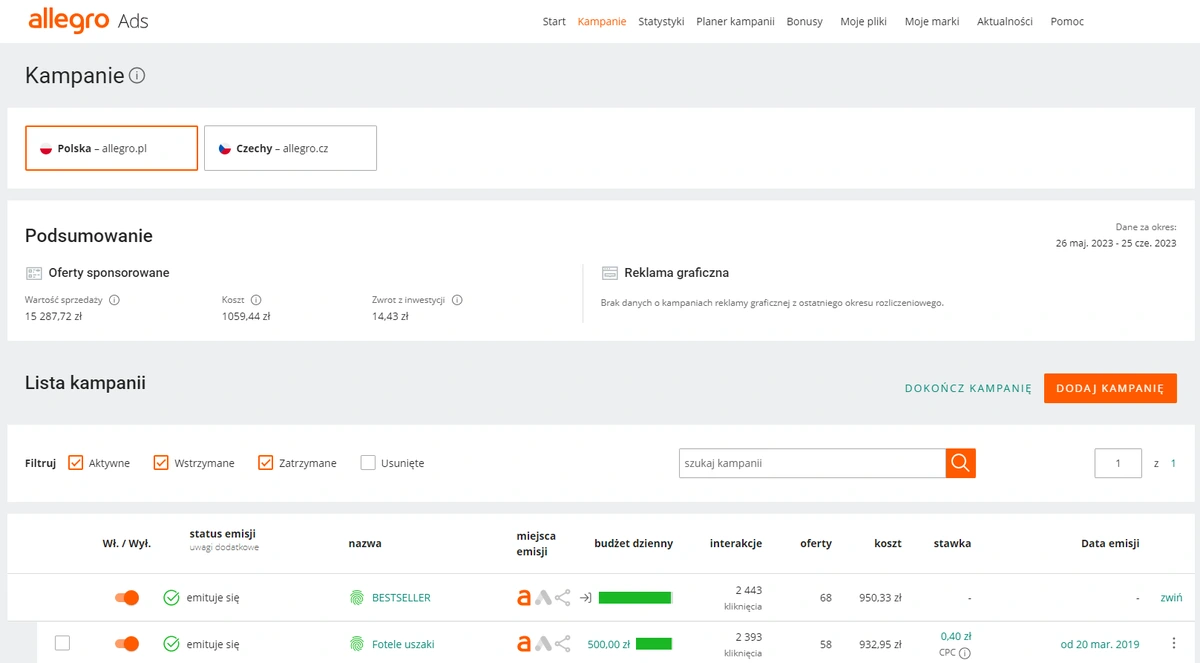Open three-dot menu for Fotele uszaki row

click(1173, 644)
